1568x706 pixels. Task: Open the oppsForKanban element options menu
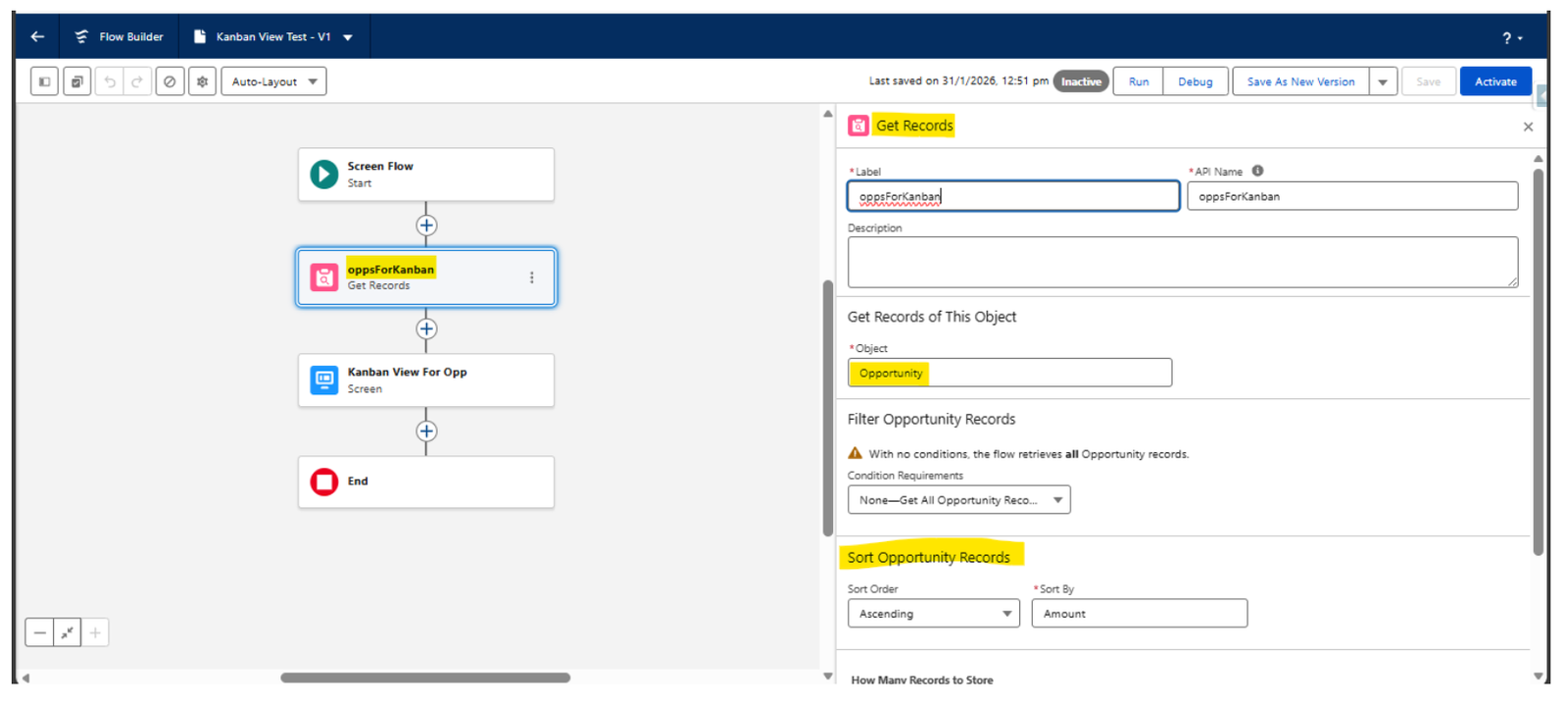[x=532, y=277]
